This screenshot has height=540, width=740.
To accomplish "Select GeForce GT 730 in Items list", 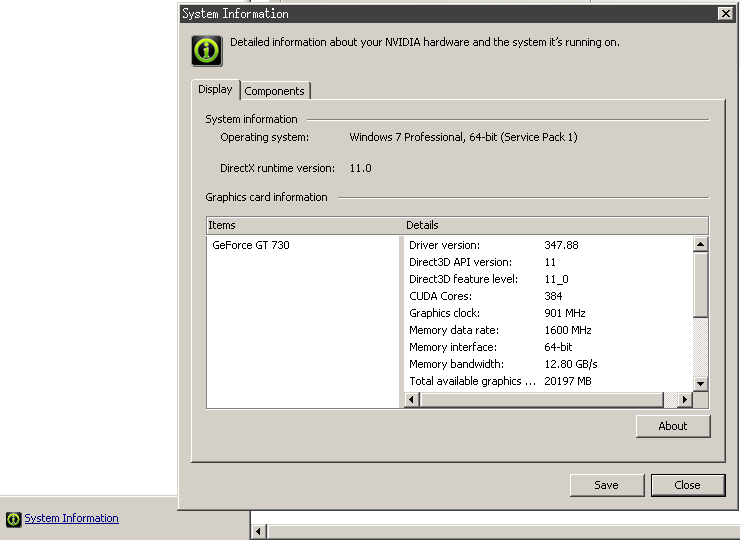I will (251, 245).
